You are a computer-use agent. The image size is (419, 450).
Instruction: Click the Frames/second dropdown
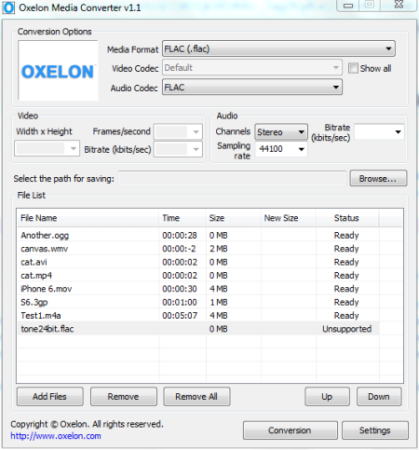[x=178, y=132]
